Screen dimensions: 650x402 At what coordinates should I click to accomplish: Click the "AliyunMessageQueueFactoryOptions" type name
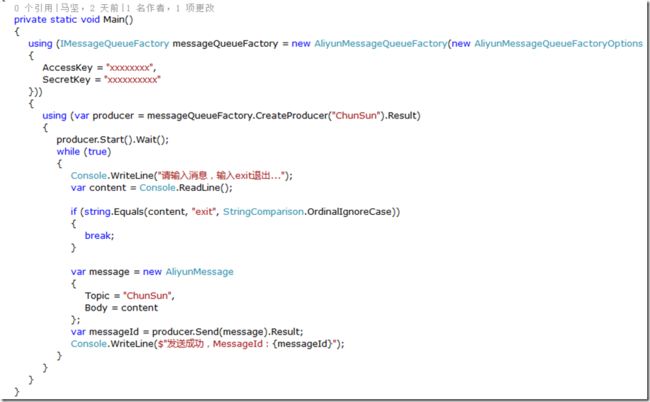(558, 44)
